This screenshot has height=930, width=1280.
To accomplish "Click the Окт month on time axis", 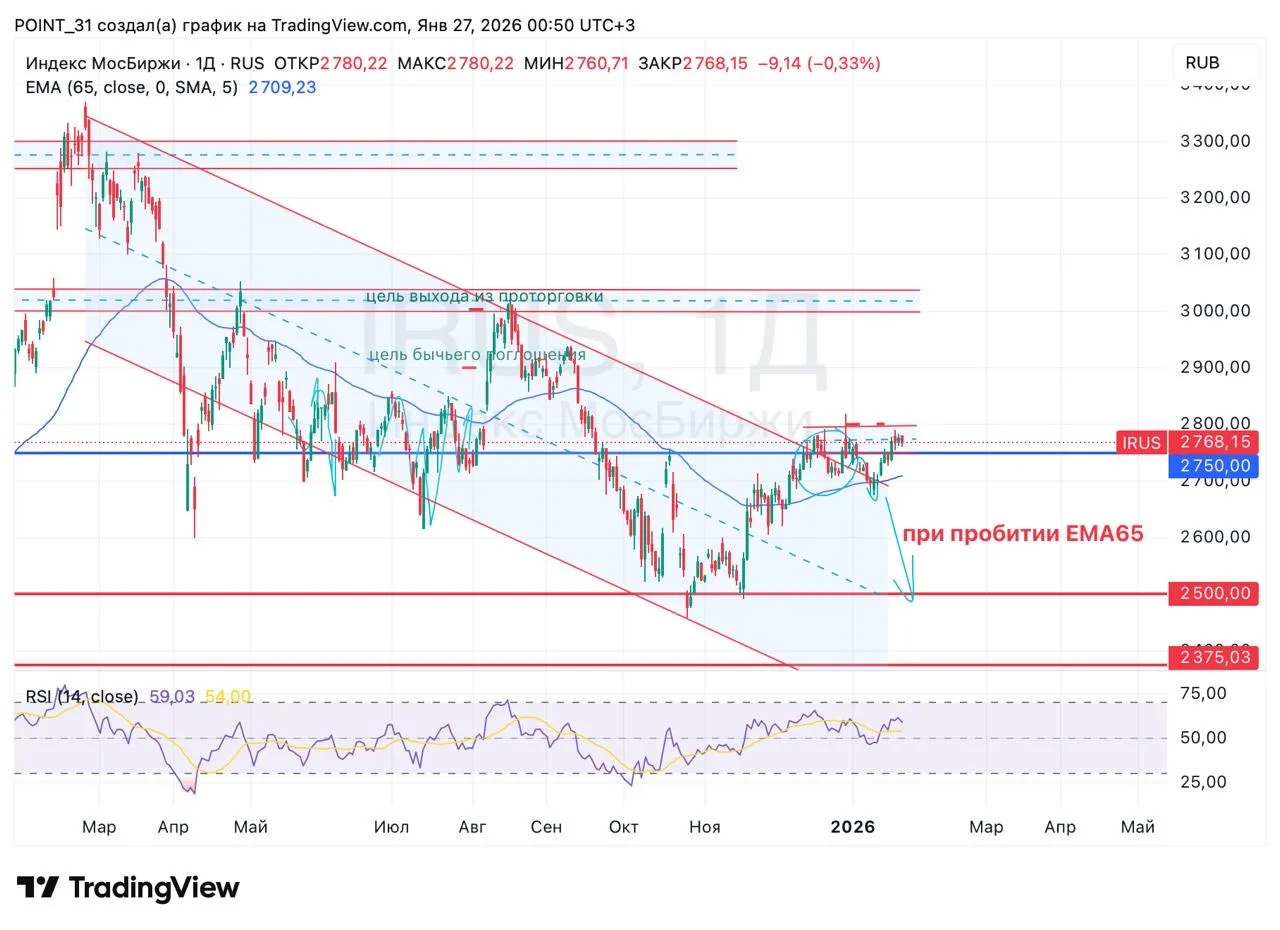I will tap(624, 827).
